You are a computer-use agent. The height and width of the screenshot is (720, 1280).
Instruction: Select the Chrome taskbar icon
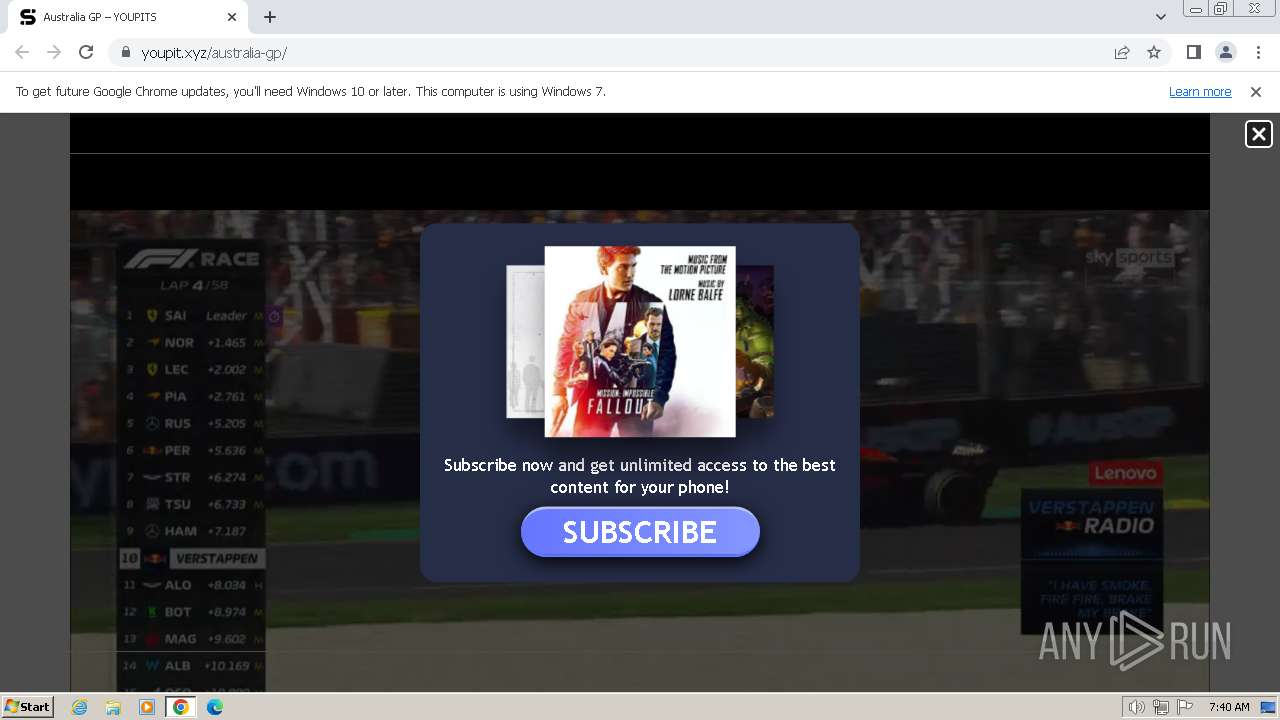click(x=181, y=707)
